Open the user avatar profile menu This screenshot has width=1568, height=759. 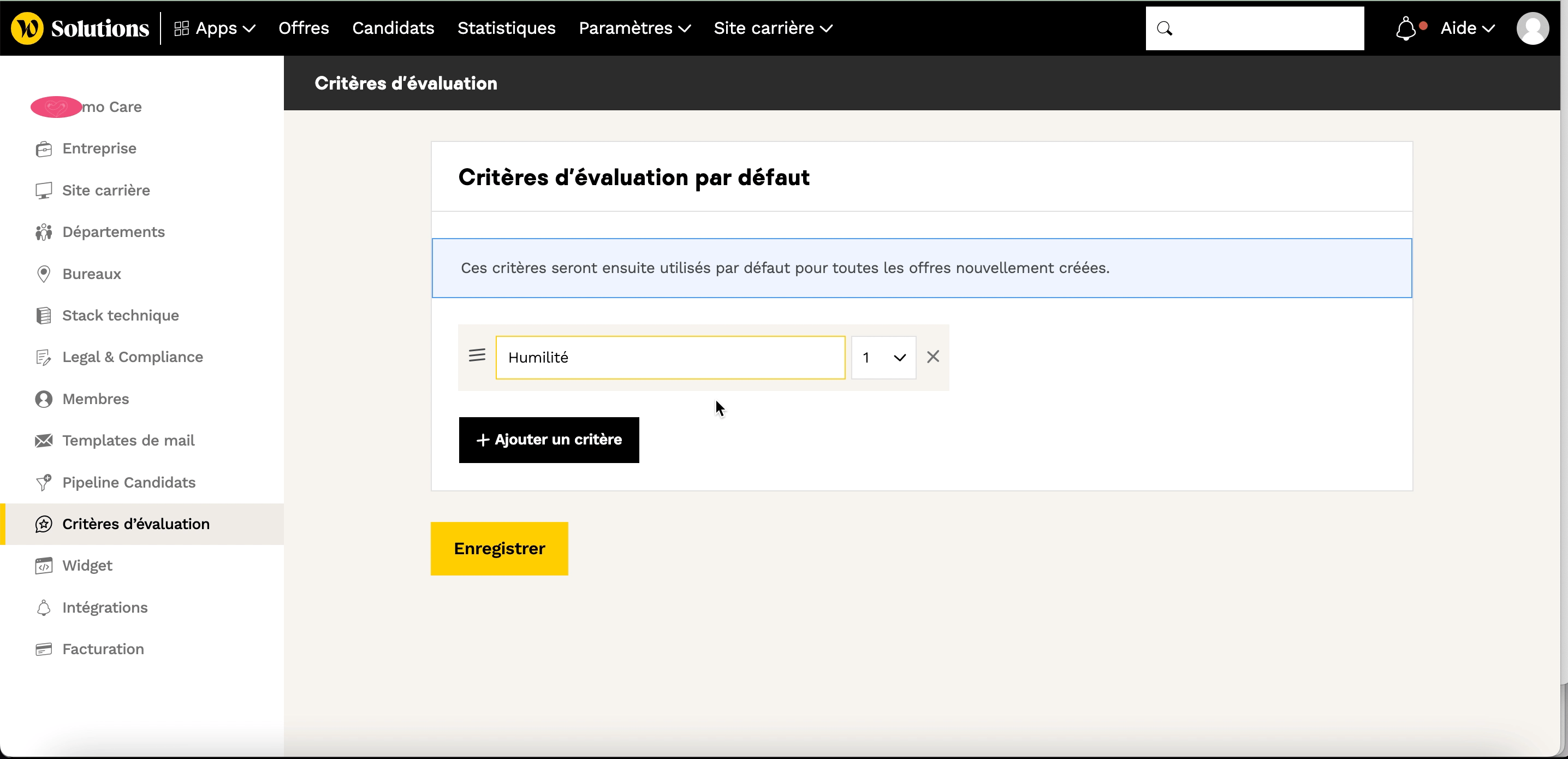(1532, 28)
